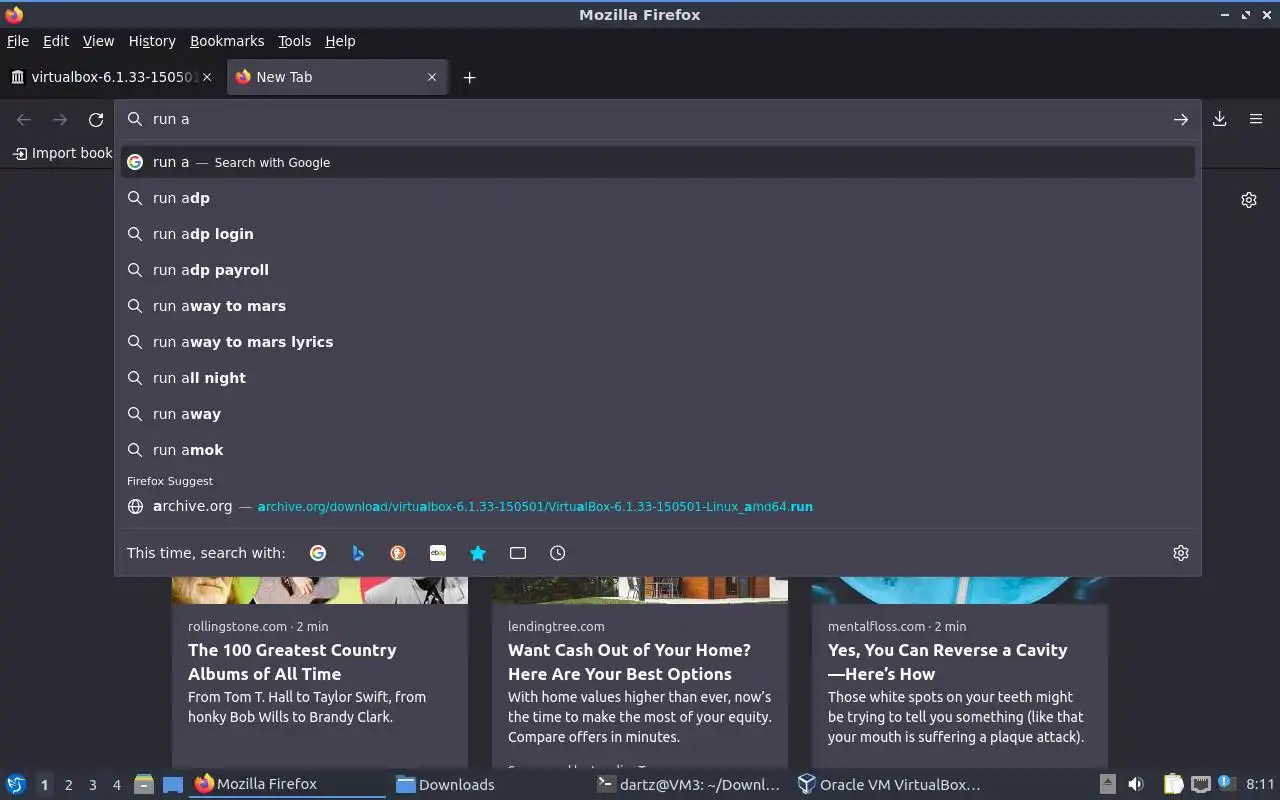Search history with the clock icon
Image resolution: width=1280 pixels, height=800 pixels.
(x=558, y=553)
